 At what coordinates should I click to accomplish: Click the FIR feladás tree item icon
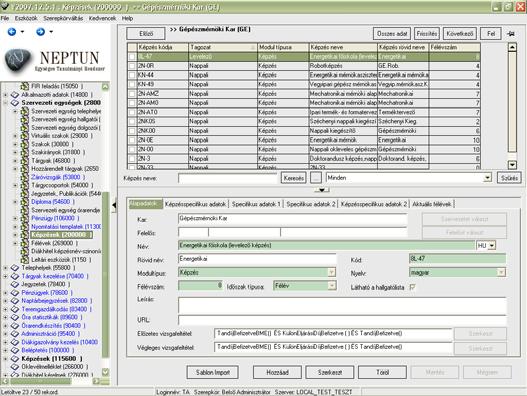(25, 86)
